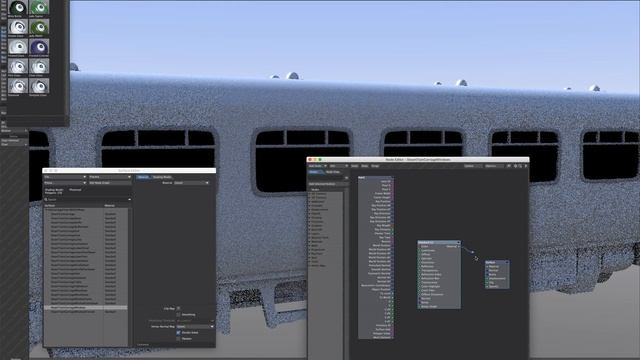Select the Input node header

[376, 178]
